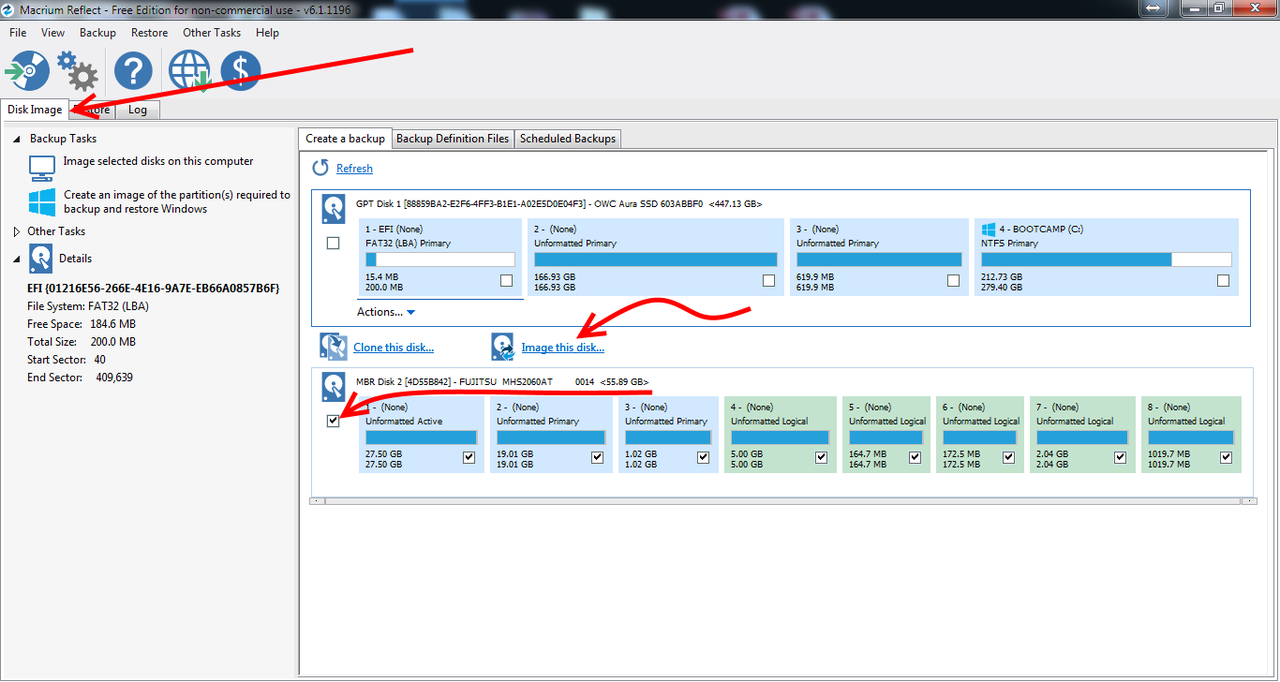1280x682 pixels.
Task: Click the Image this disk link
Action: click(x=562, y=347)
